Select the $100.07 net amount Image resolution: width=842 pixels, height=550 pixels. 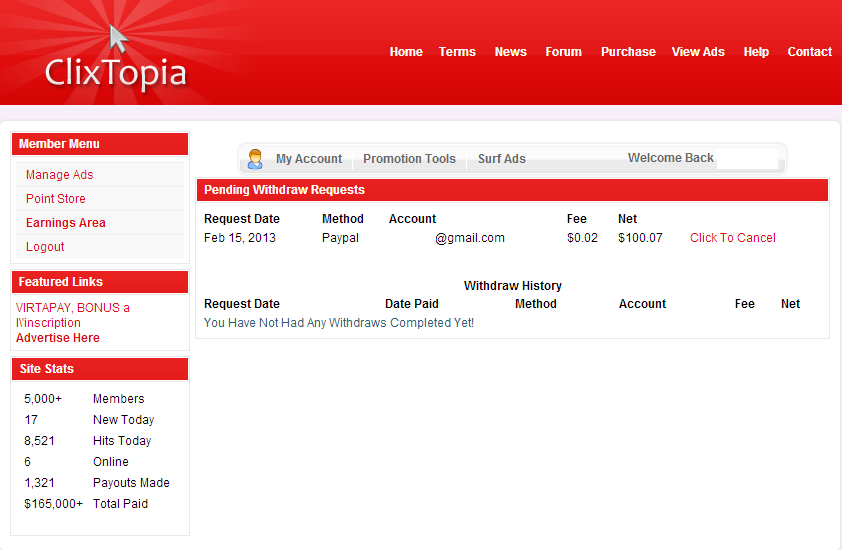[640, 238]
